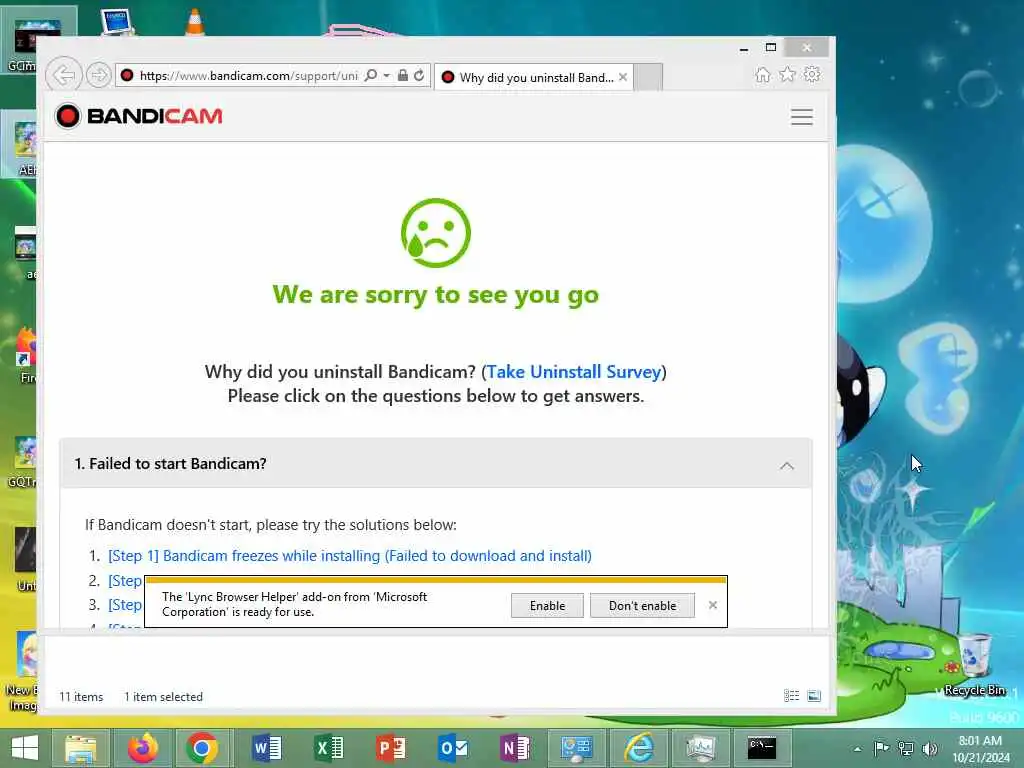The width and height of the screenshot is (1024, 768).
Task: Click the bandicam.com address field
Action: [x=248, y=76]
